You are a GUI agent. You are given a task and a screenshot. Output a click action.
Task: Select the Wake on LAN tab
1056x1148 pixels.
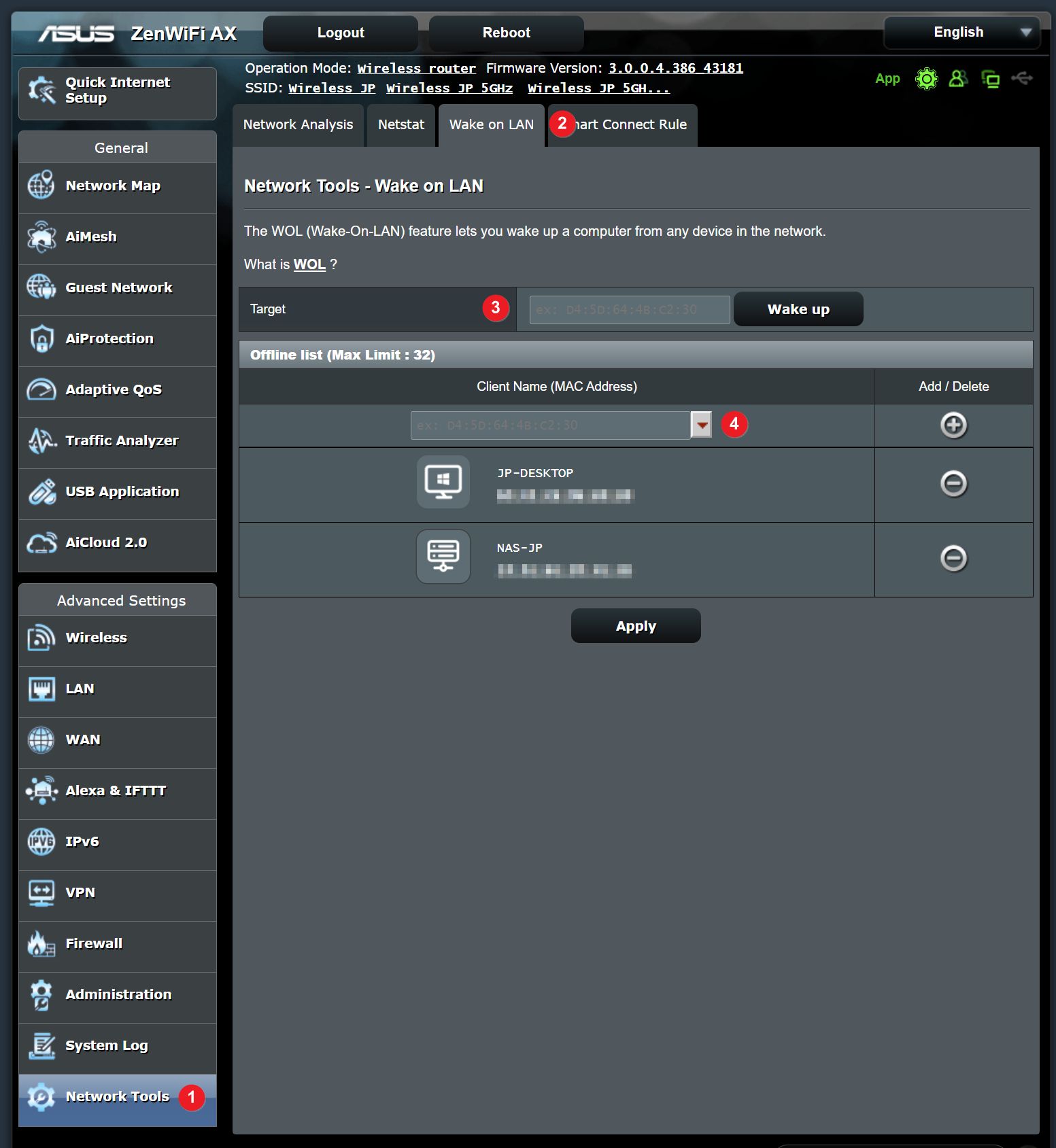(491, 125)
